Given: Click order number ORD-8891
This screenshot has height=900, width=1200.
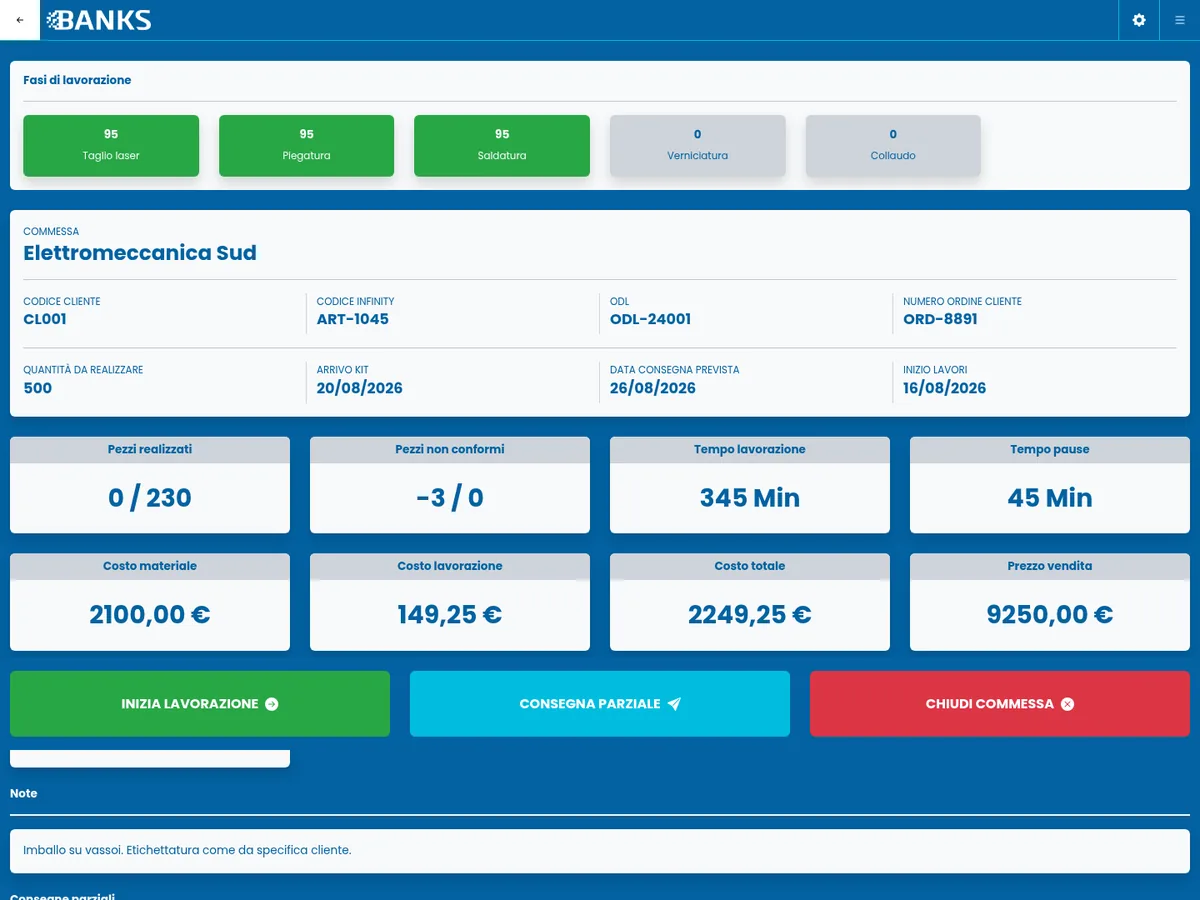Looking at the screenshot, I should pyautogui.click(x=940, y=319).
